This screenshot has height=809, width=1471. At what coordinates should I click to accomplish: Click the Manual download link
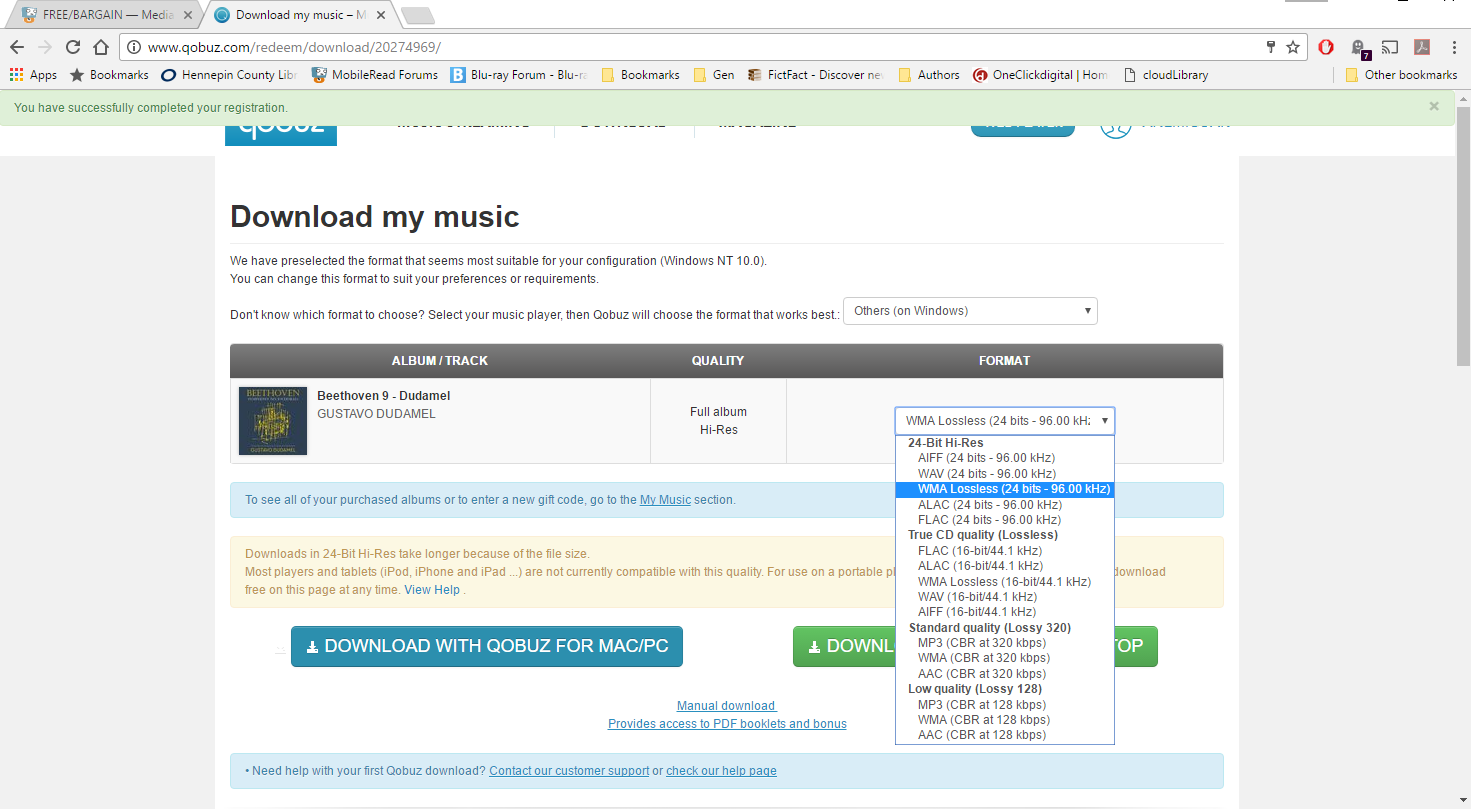click(x=726, y=706)
